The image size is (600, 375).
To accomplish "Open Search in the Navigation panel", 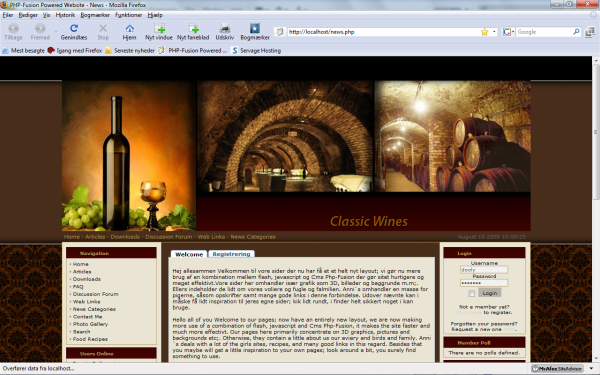I will coord(82,331).
